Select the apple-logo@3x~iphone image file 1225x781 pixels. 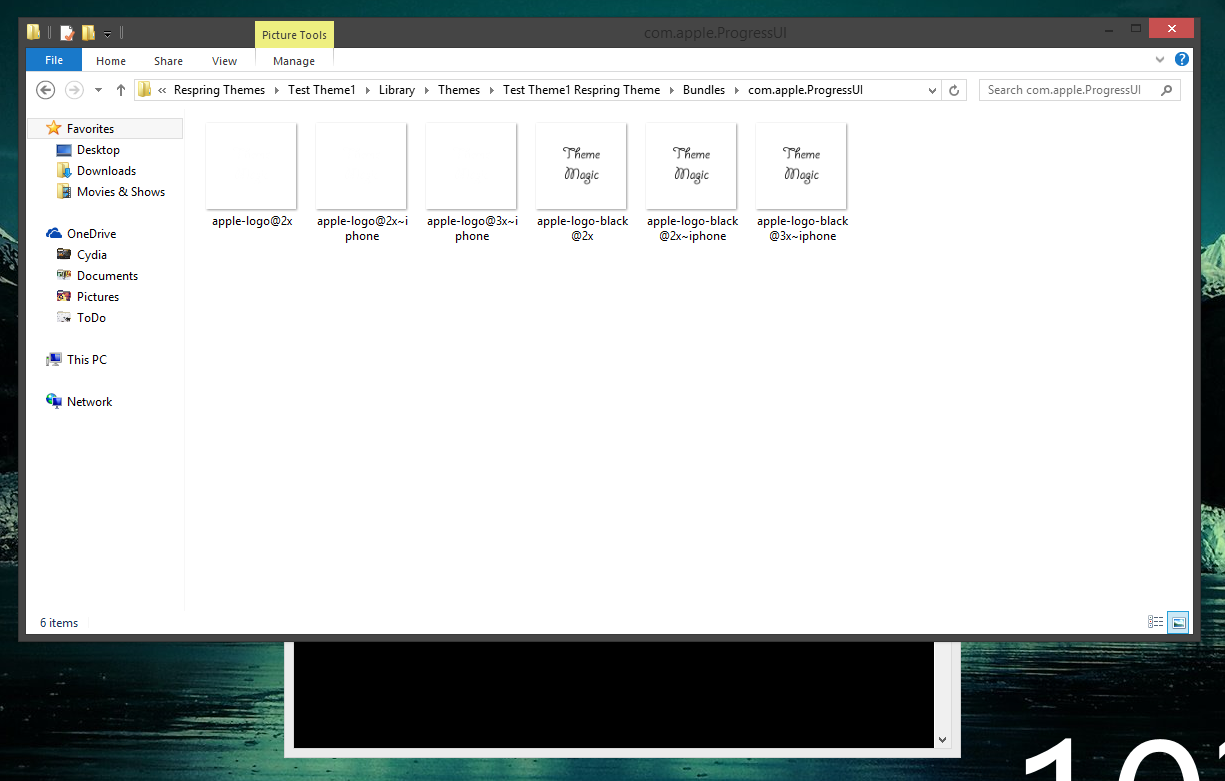(471, 183)
